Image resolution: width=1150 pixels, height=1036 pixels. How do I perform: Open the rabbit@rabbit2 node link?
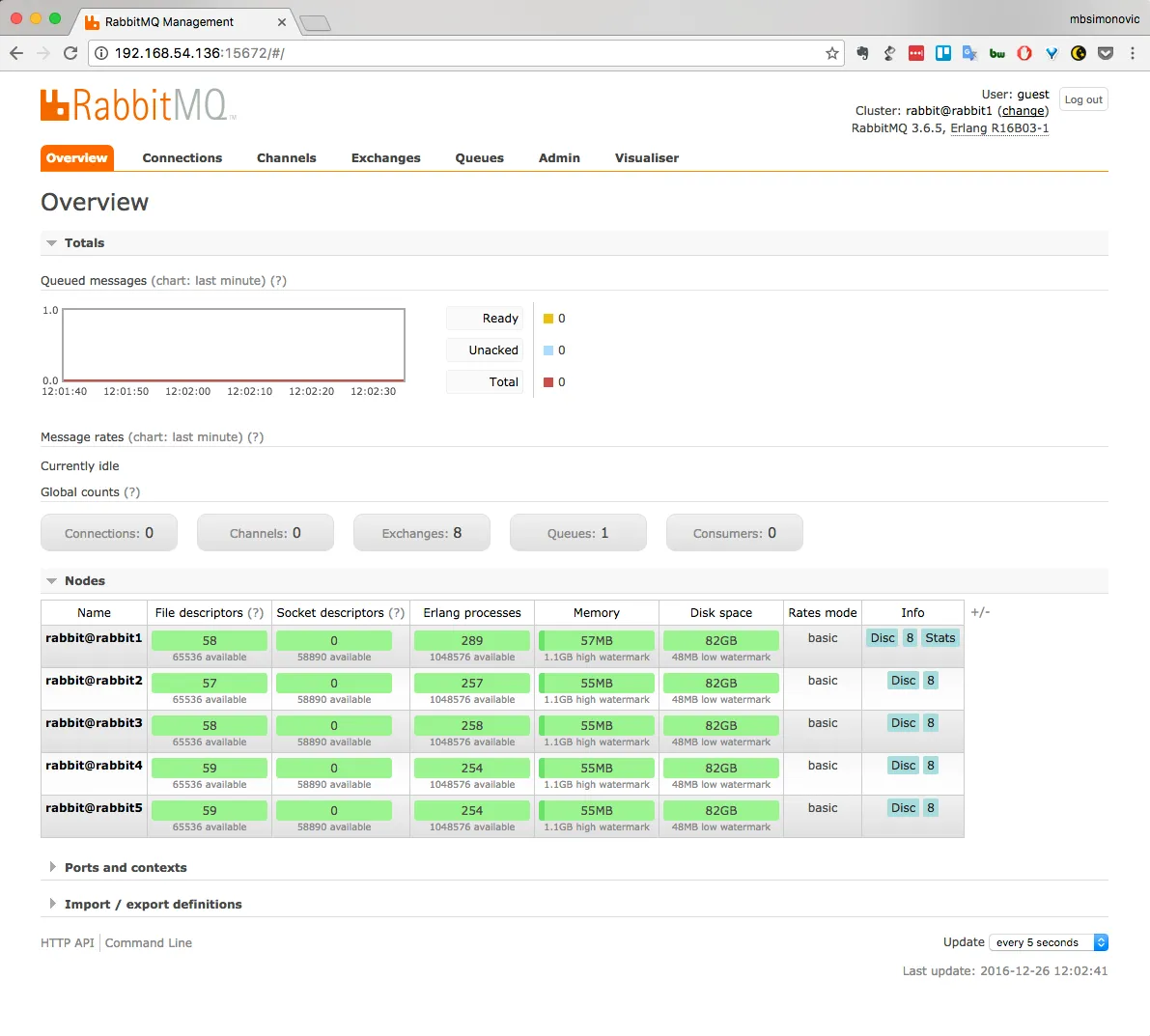(x=94, y=681)
